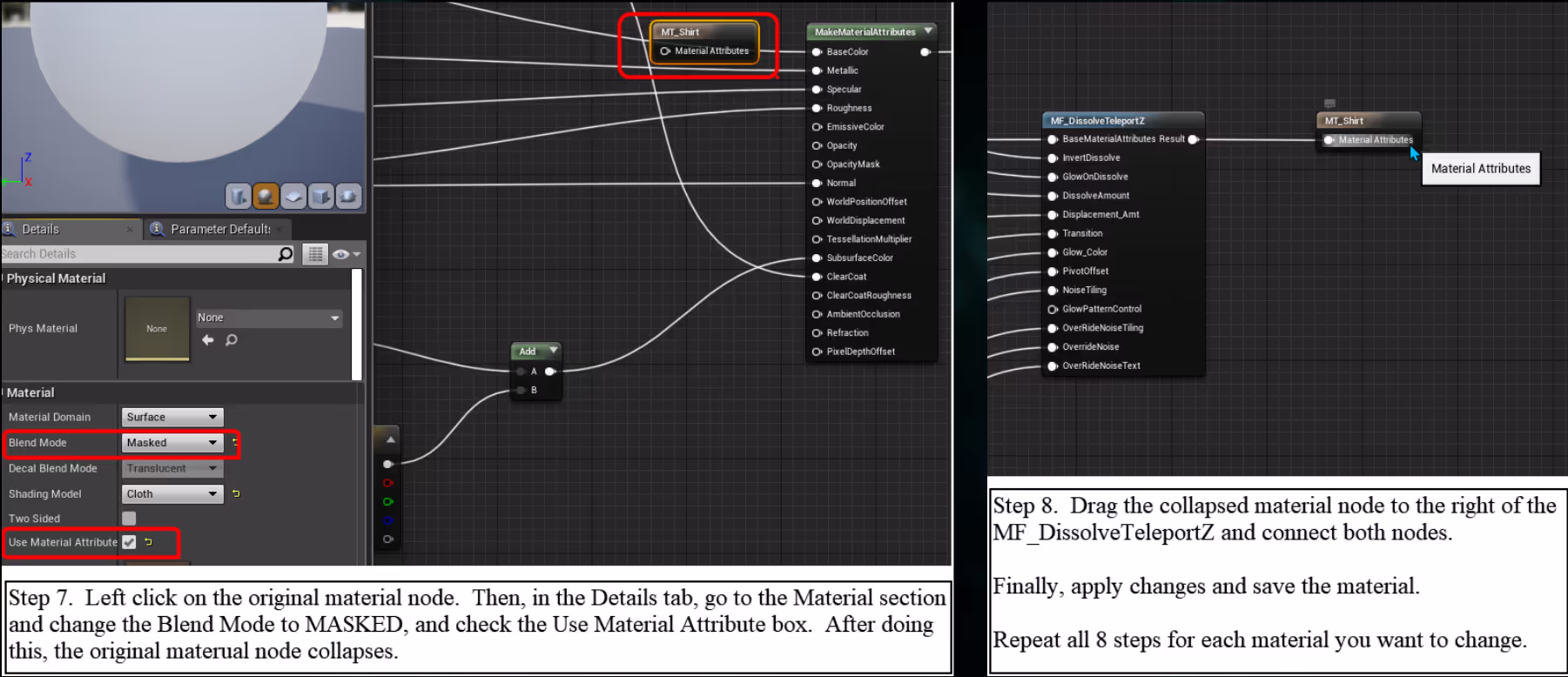Click the Search Details input field
The height and width of the screenshot is (677, 1568).
(139, 254)
